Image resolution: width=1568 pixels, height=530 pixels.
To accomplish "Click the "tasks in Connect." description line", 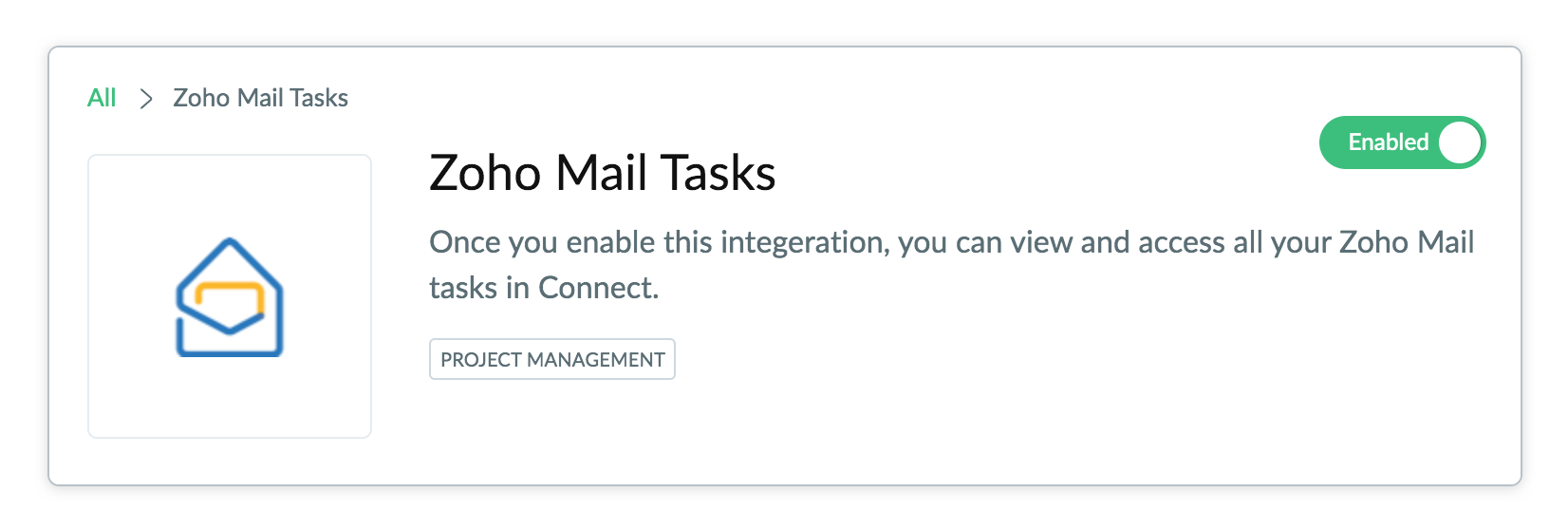I will coord(543,287).
